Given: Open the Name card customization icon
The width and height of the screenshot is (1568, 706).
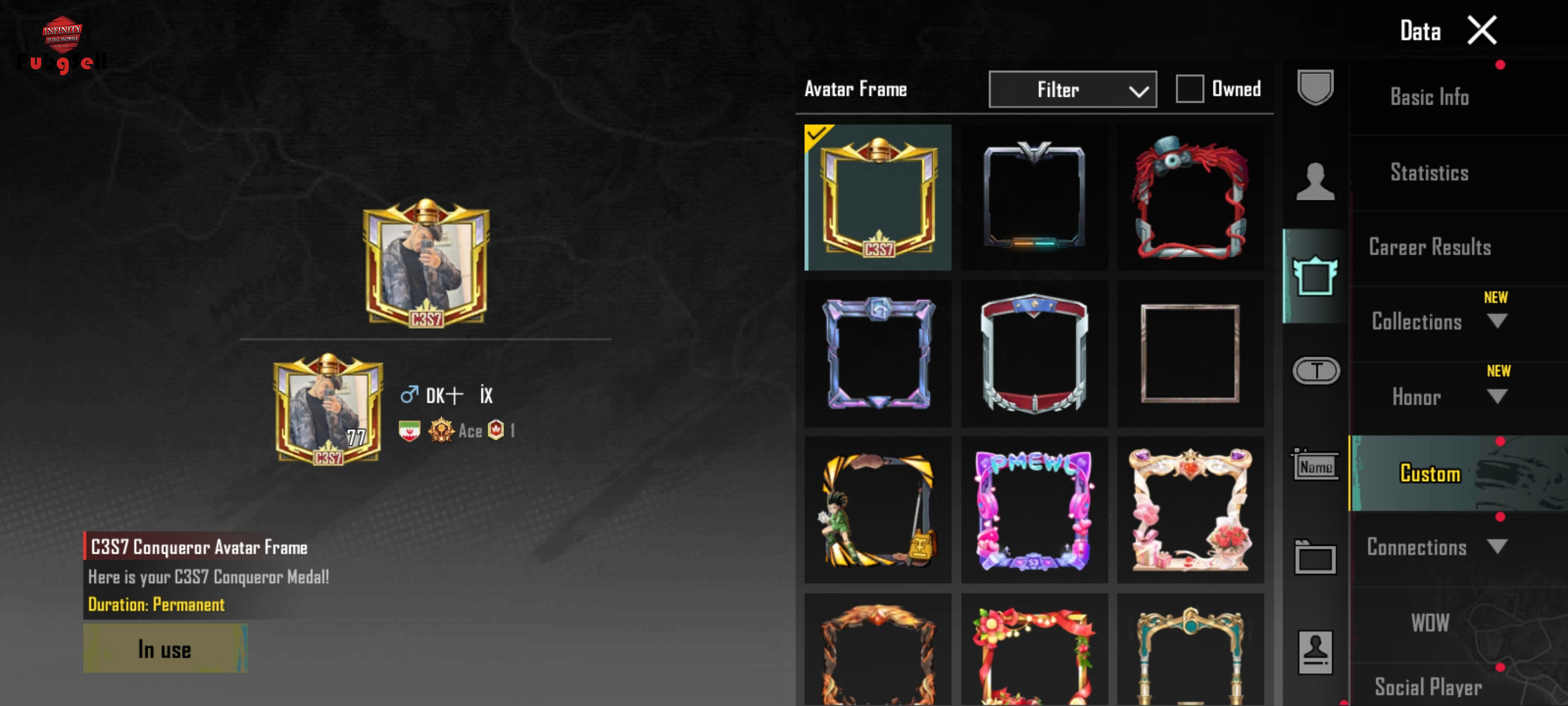Looking at the screenshot, I should pyautogui.click(x=1315, y=465).
